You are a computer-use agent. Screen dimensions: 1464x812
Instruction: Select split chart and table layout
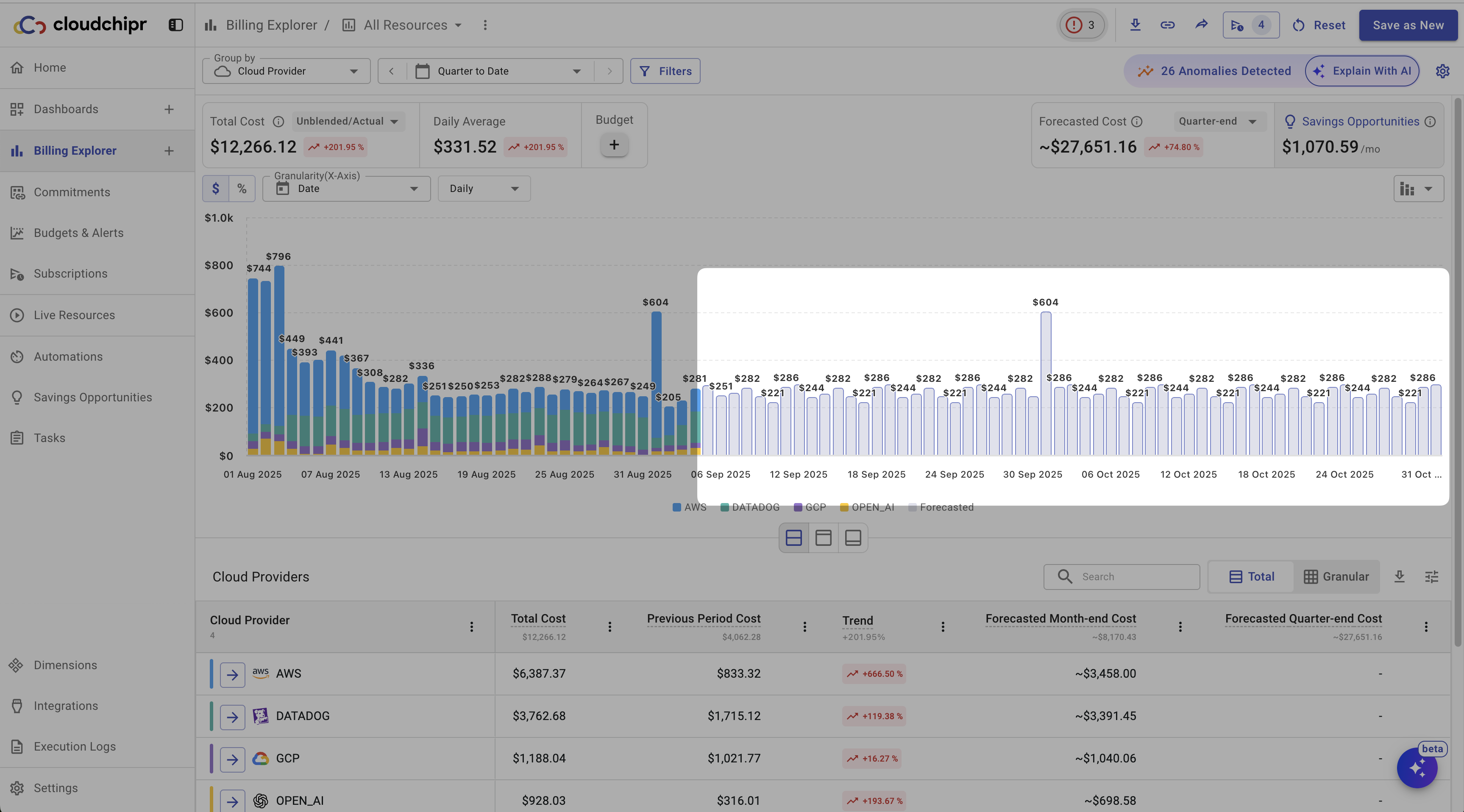coord(793,537)
